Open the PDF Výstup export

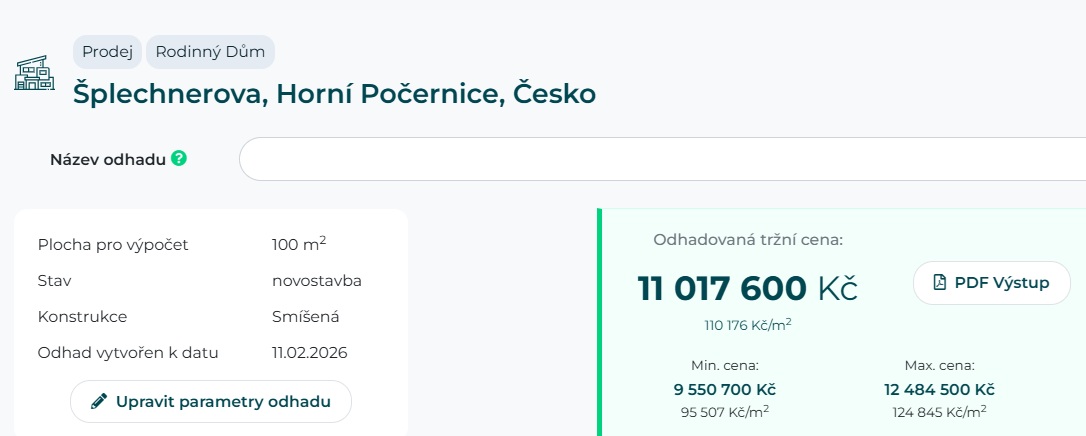click(x=991, y=283)
